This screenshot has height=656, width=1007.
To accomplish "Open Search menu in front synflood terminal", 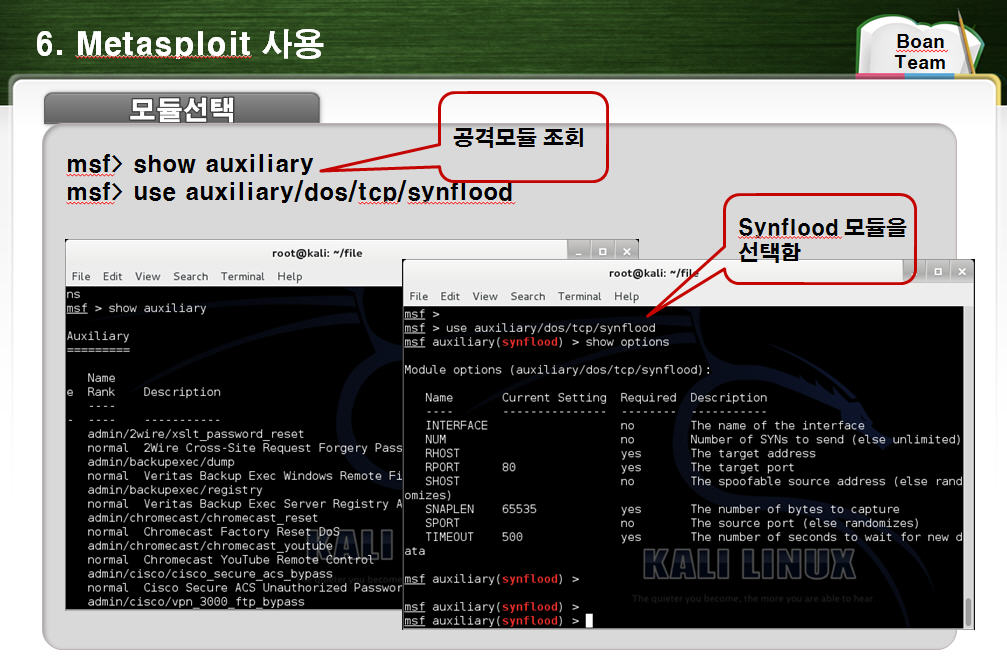I will click(528, 296).
